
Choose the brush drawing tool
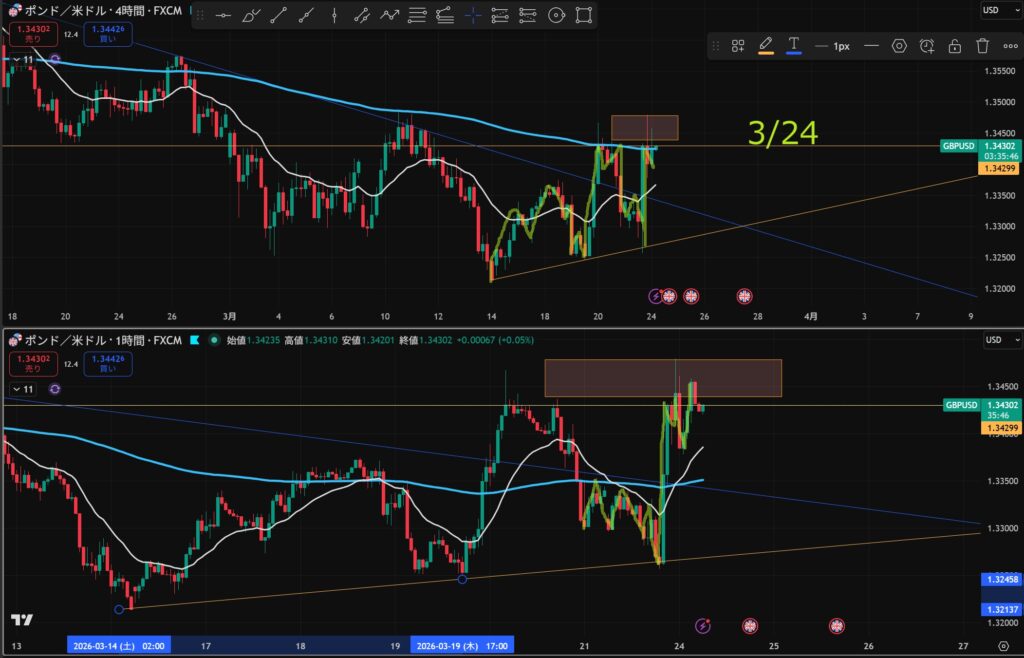click(x=250, y=16)
